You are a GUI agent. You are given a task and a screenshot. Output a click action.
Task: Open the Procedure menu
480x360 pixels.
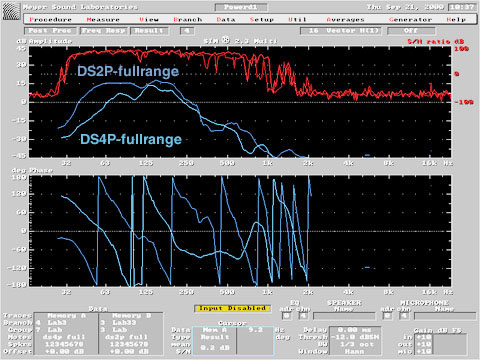click(x=50, y=20)
